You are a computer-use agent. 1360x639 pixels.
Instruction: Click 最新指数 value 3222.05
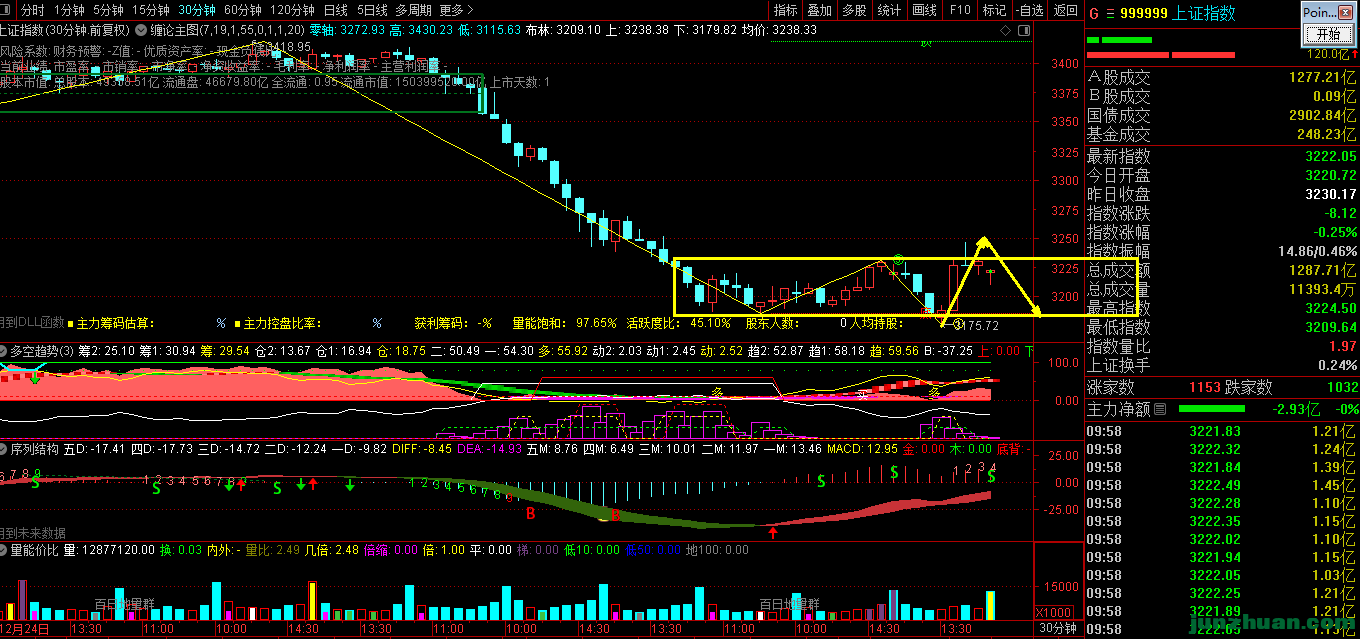click(x=1331, y=156)
